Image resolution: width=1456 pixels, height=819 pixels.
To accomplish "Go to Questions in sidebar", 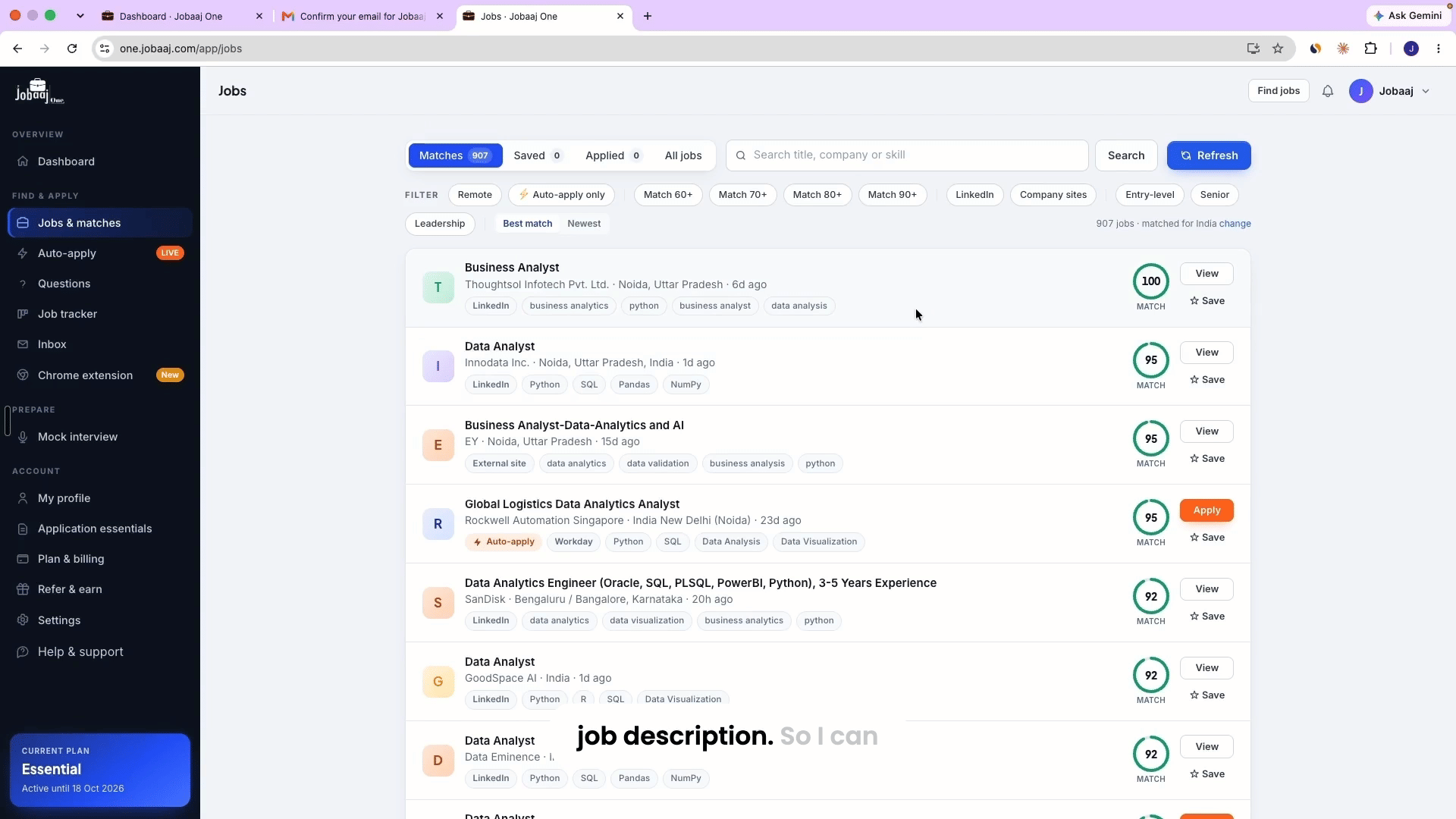I will coord(99,284).
